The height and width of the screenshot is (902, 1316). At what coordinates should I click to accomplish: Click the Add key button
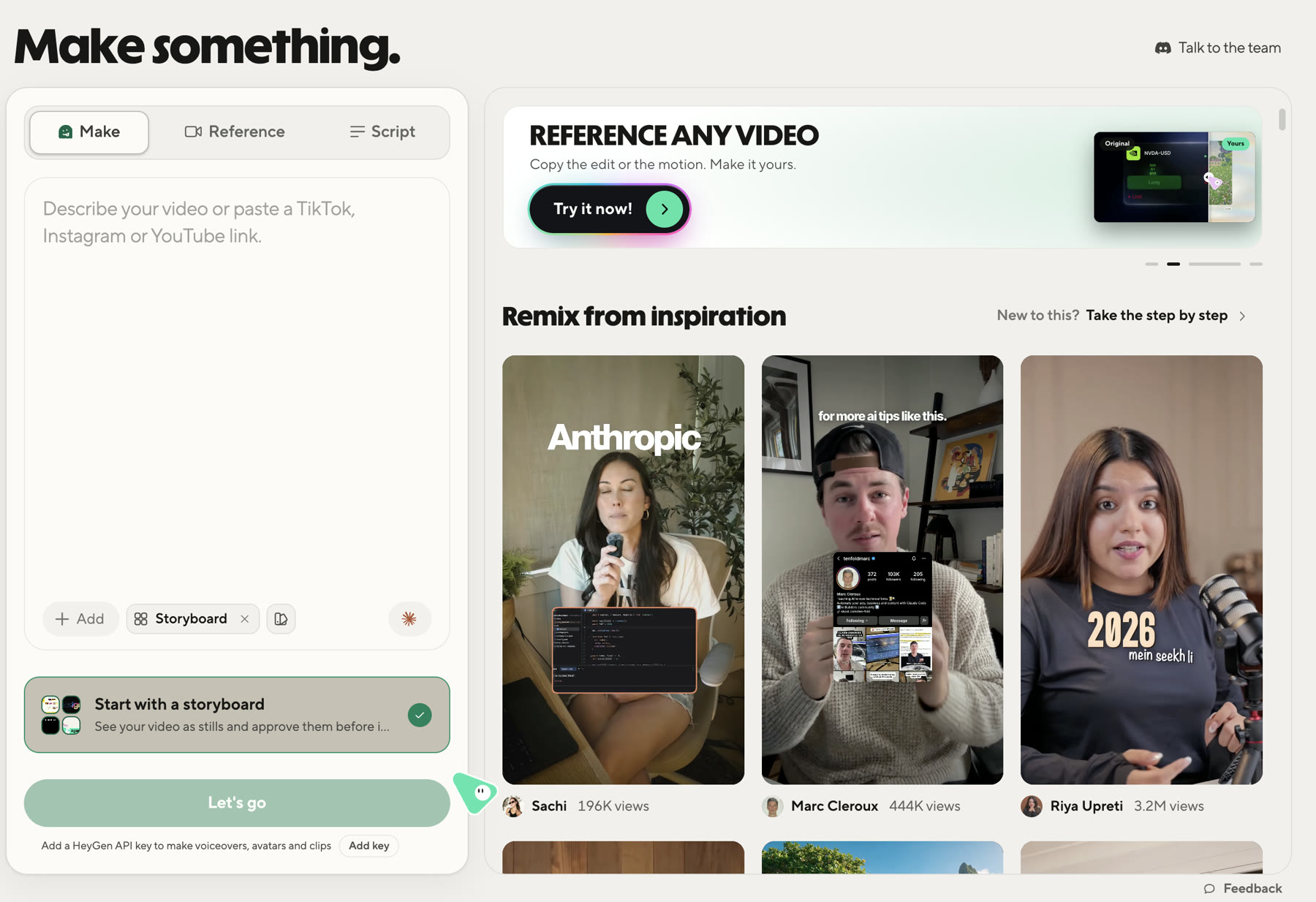point(368,846)
